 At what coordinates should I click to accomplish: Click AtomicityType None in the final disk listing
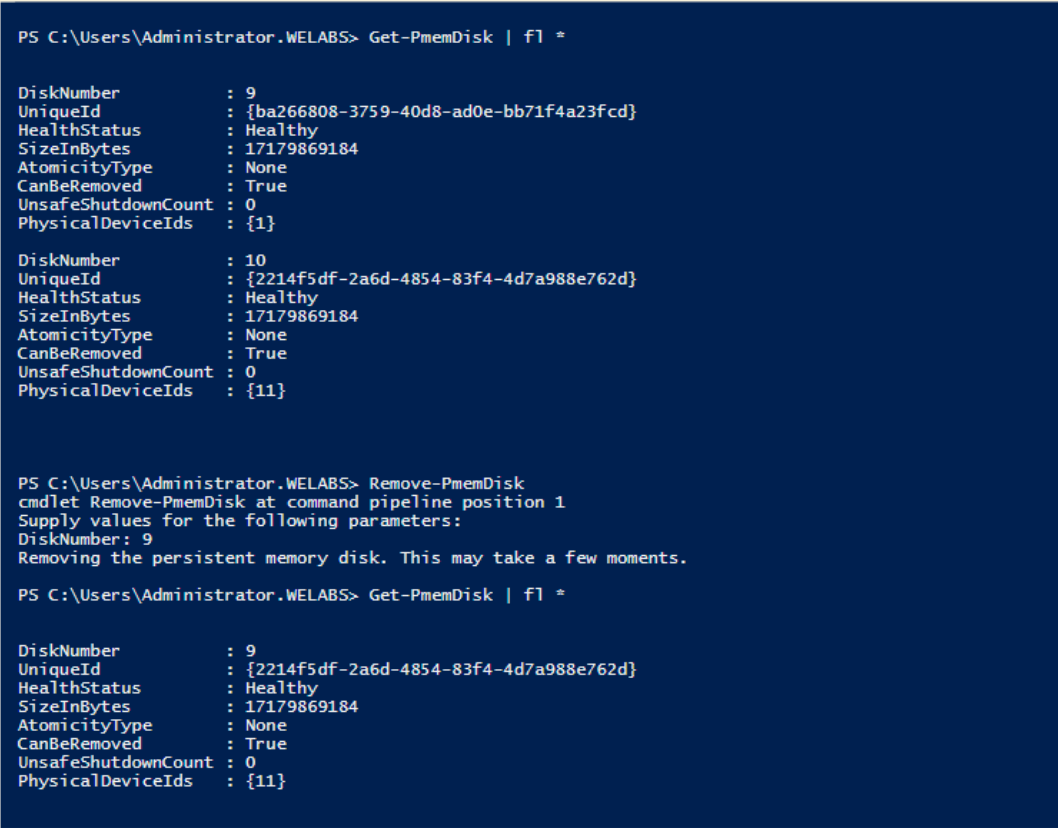pyautogui.click(x=265, y=725)
